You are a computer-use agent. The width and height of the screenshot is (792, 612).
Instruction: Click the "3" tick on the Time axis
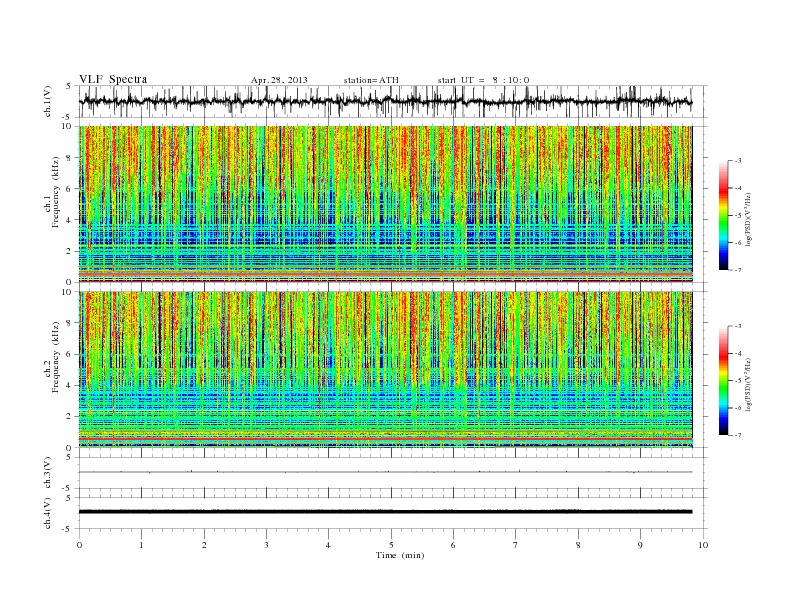266,545
